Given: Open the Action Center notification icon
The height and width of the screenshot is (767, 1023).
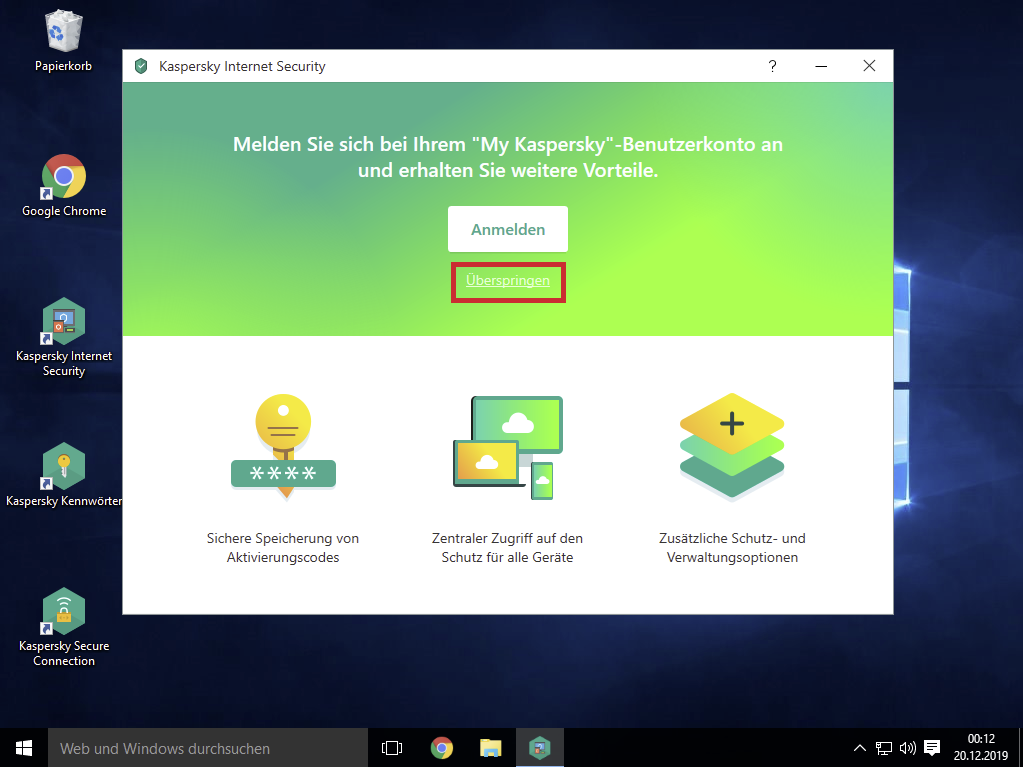Looking at the screenshot, I should point(932,748).
